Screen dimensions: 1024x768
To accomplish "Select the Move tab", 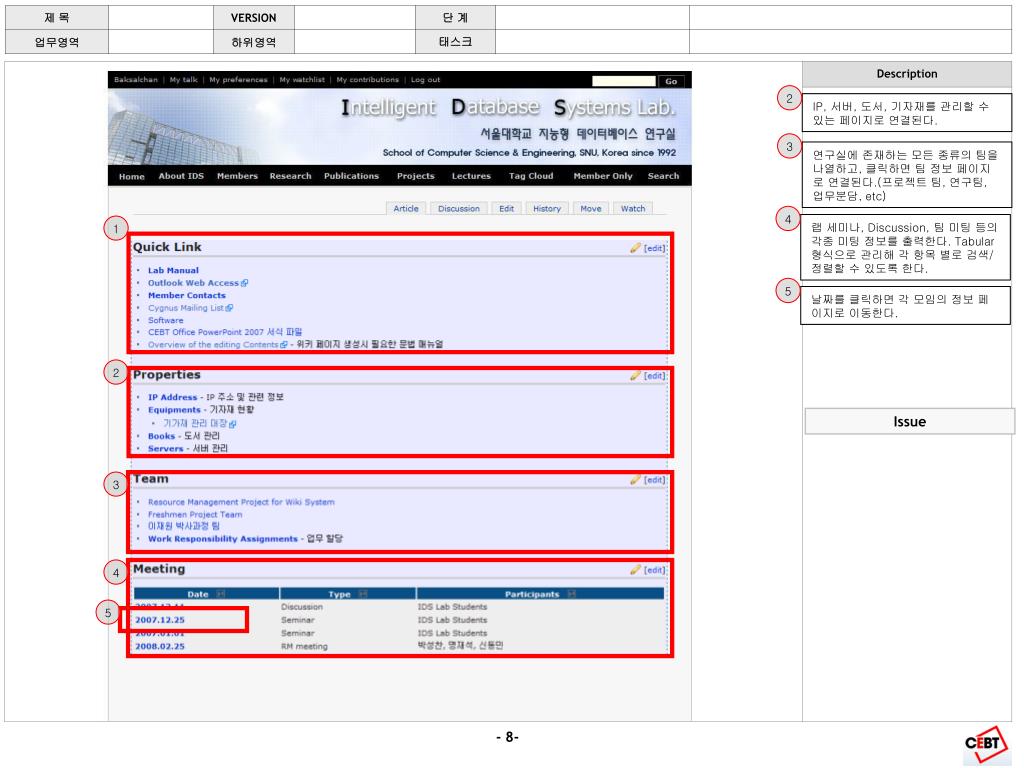I will click(x=591, y=208).
